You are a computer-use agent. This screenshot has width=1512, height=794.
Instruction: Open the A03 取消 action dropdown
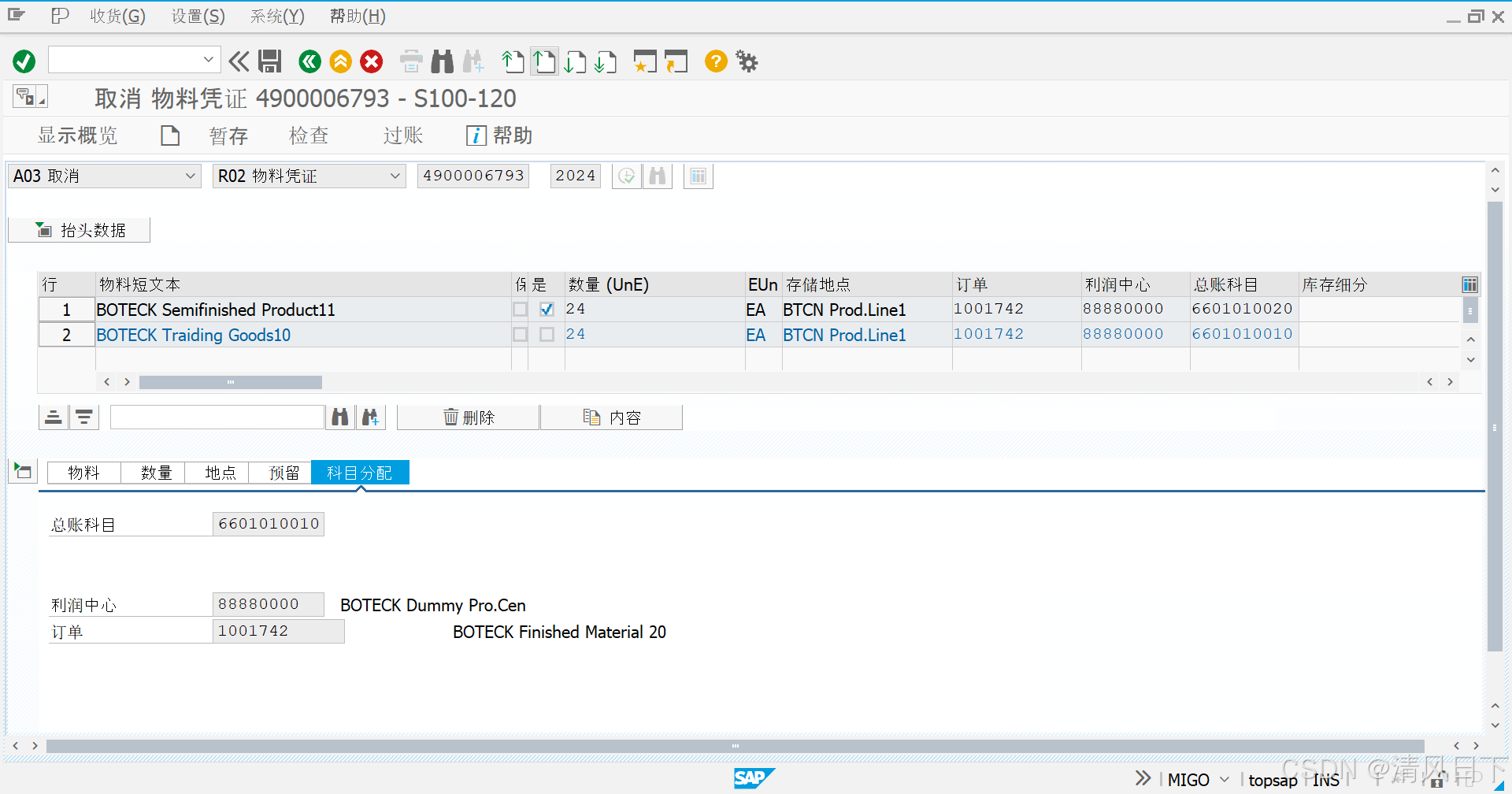coord(190,176)
